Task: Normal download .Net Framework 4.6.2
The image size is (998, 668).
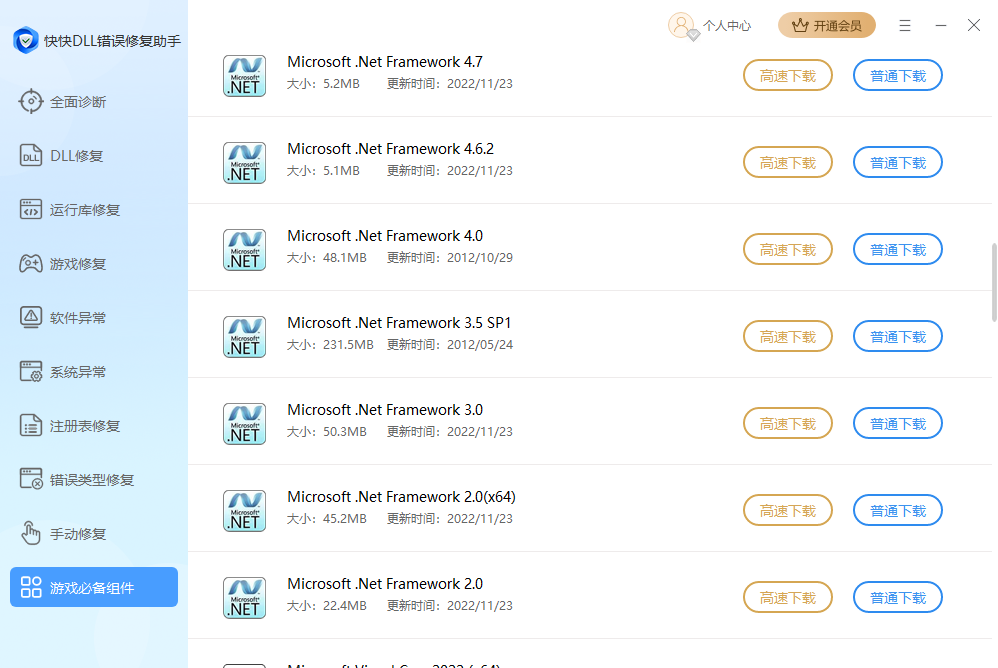Action: point(898,163)
